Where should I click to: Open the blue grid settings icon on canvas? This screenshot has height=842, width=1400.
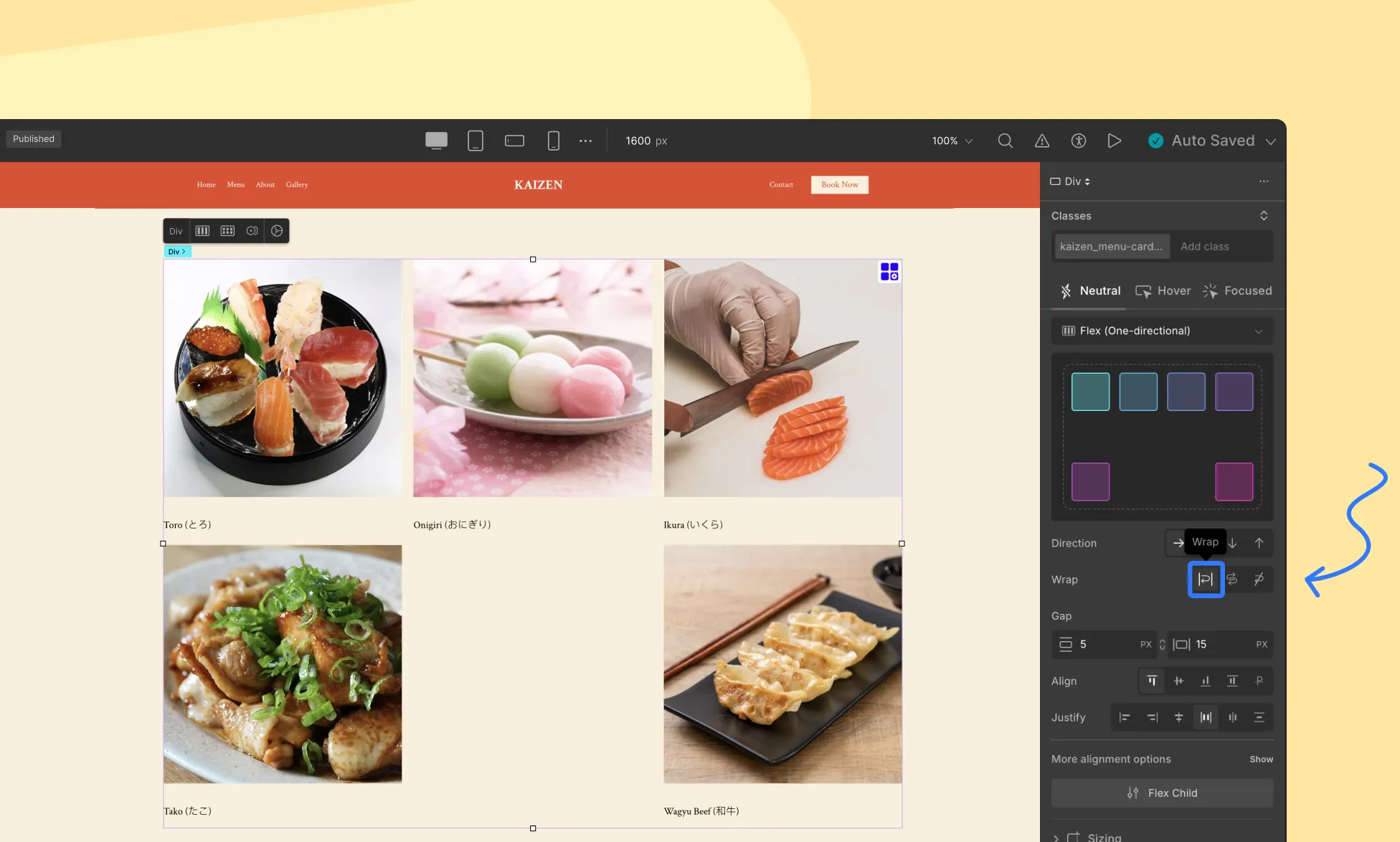[889, 272]
